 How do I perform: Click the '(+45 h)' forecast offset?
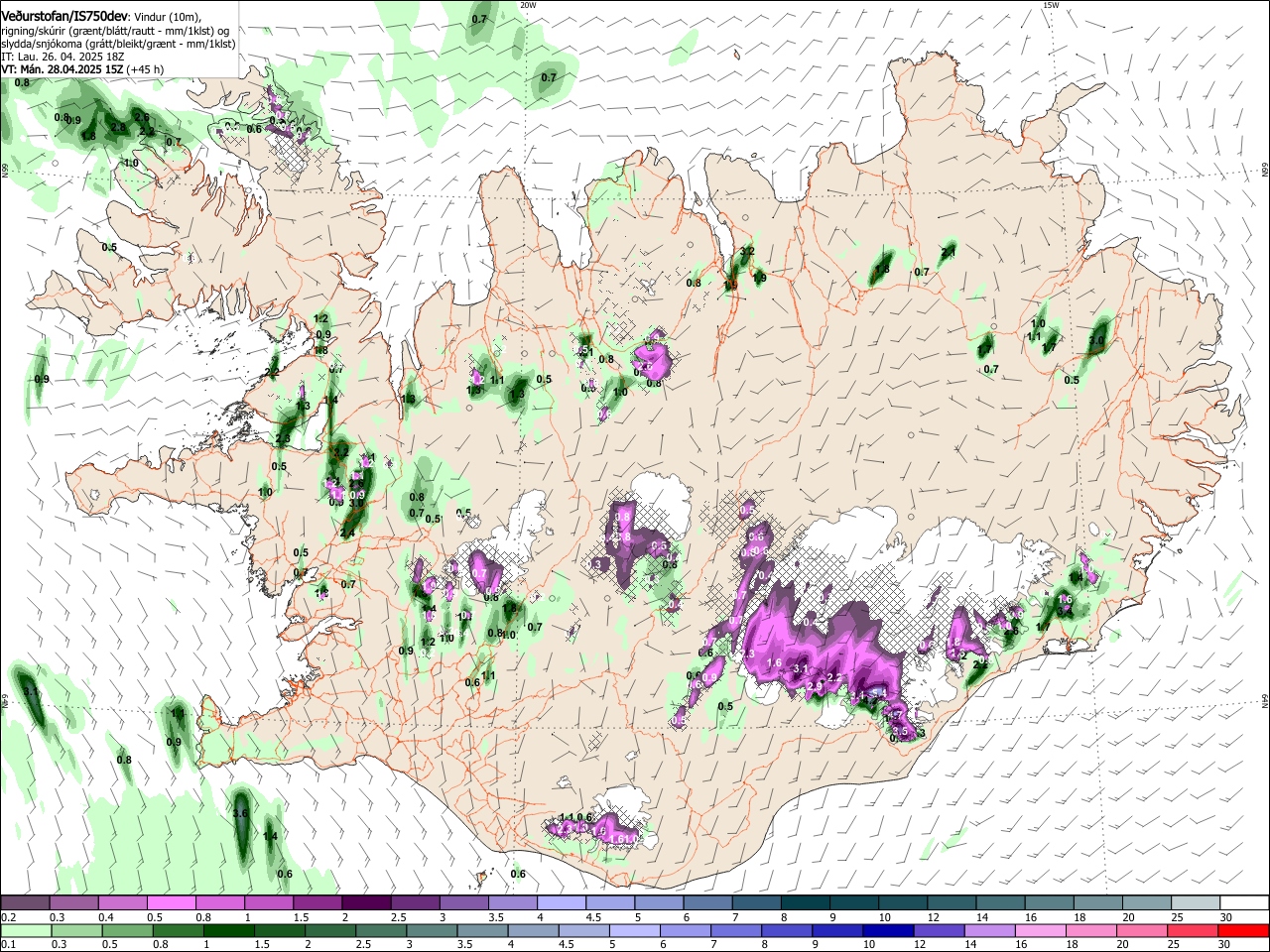pos(145,70)
